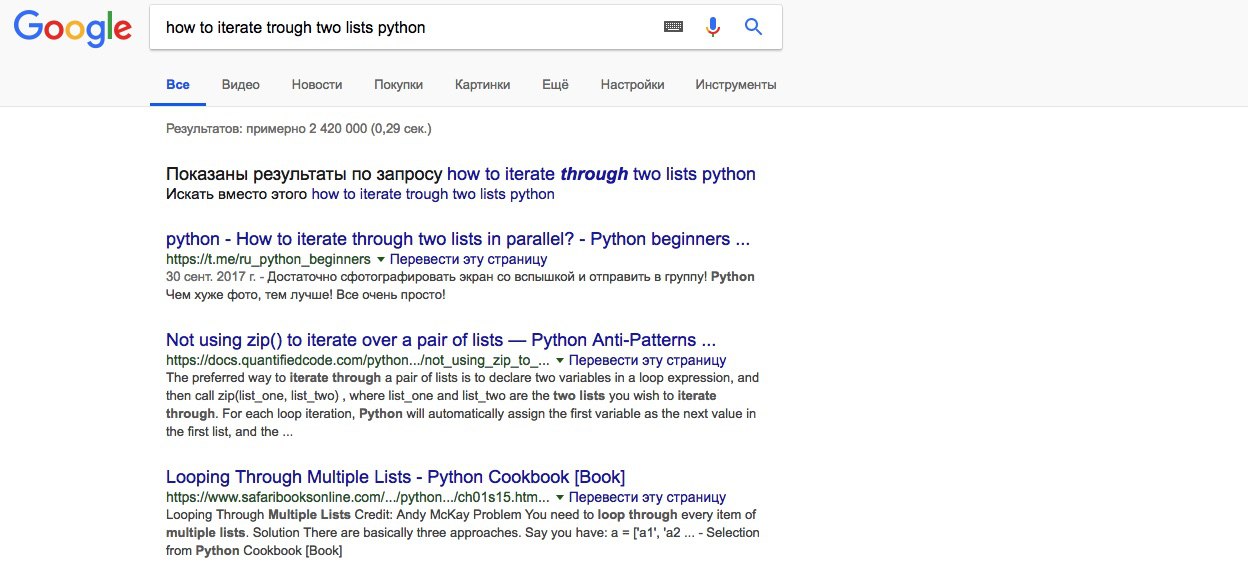
Task: Open Настройки menu
Action: pos(632,85)
